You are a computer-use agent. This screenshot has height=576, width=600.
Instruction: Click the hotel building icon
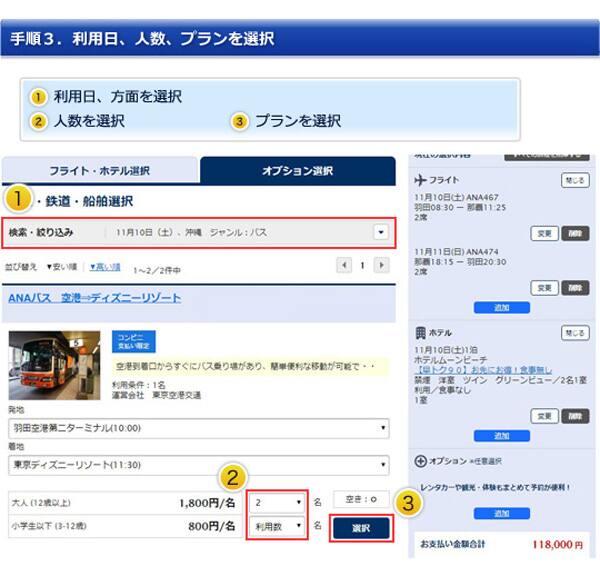[420, 332]
